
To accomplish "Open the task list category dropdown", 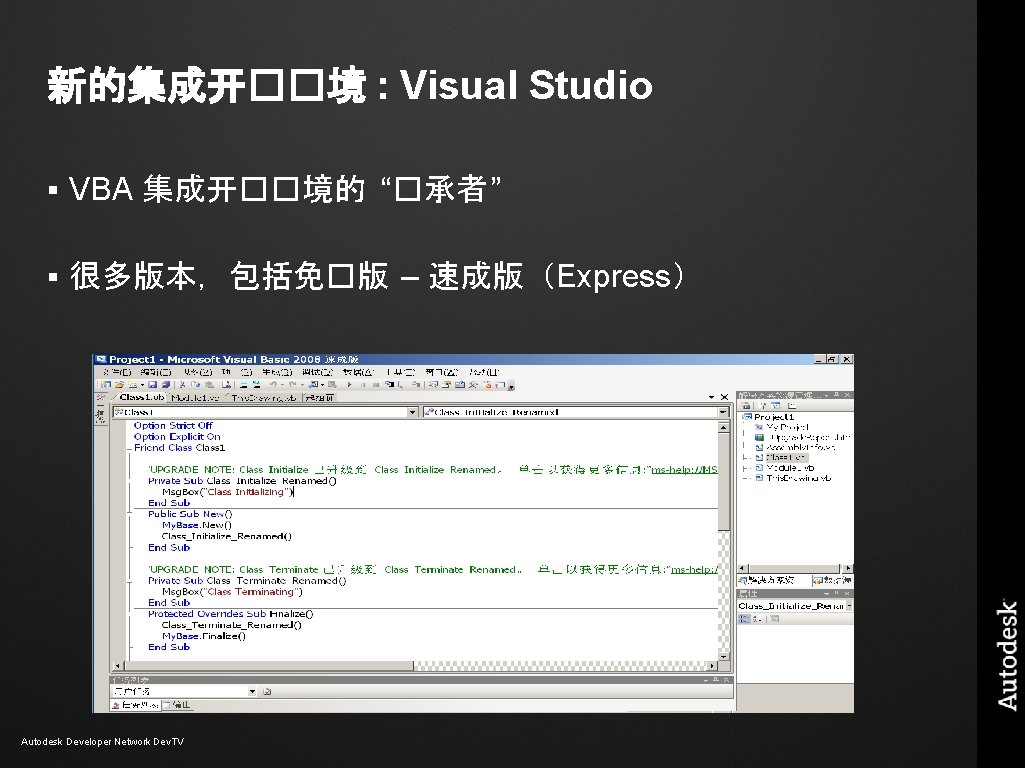I will click(252, 691).
